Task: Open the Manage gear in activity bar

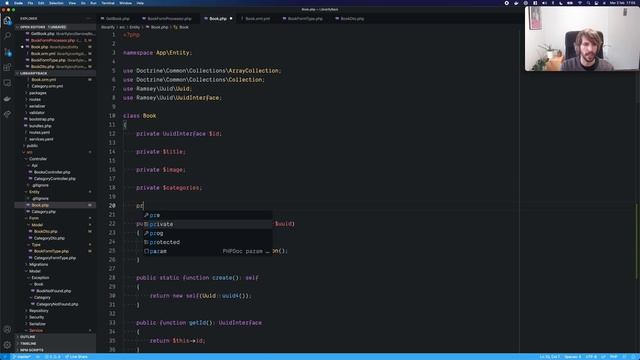Action: tap(7, 344)
